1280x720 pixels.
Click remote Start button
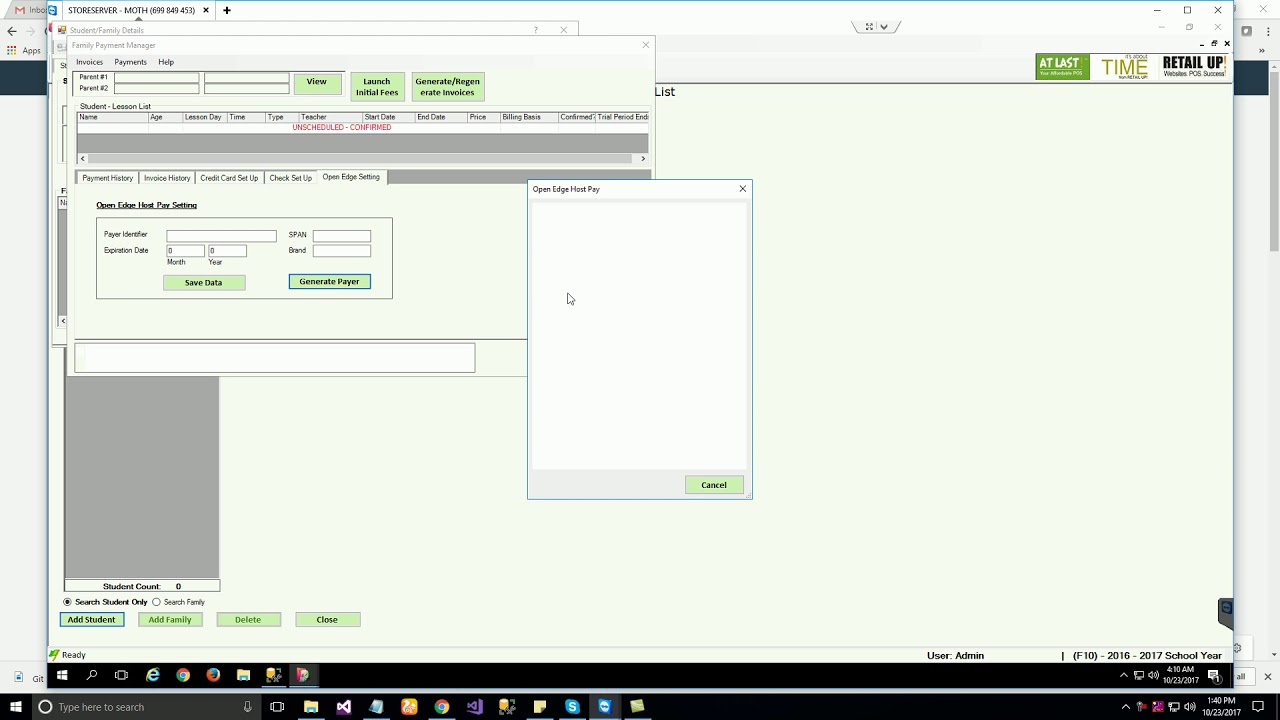pyautogui.click(x=62, y=675)
